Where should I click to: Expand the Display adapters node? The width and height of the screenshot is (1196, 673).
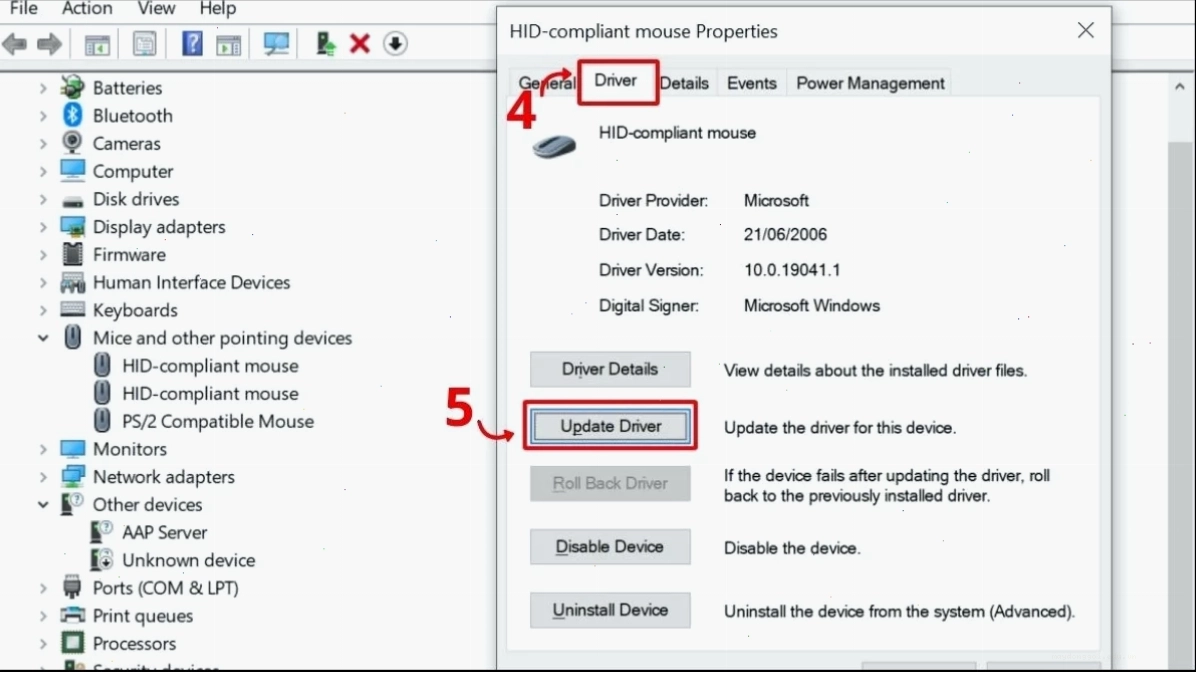click(x=43, y=227)
